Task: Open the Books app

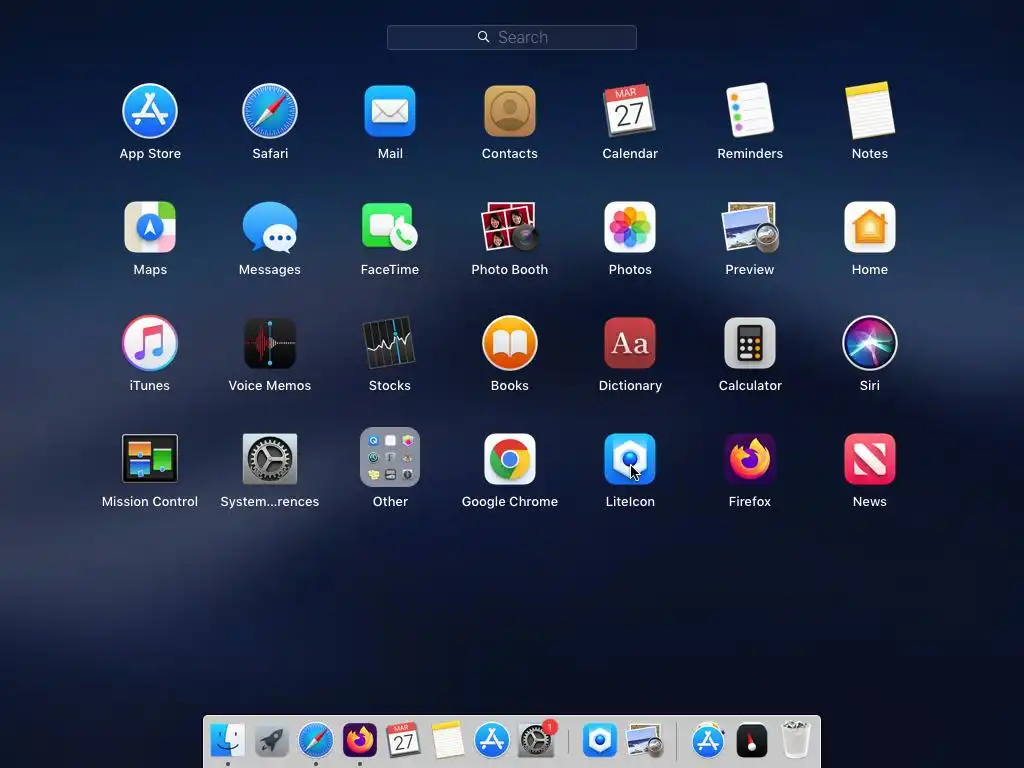Action: pos(509,343)
